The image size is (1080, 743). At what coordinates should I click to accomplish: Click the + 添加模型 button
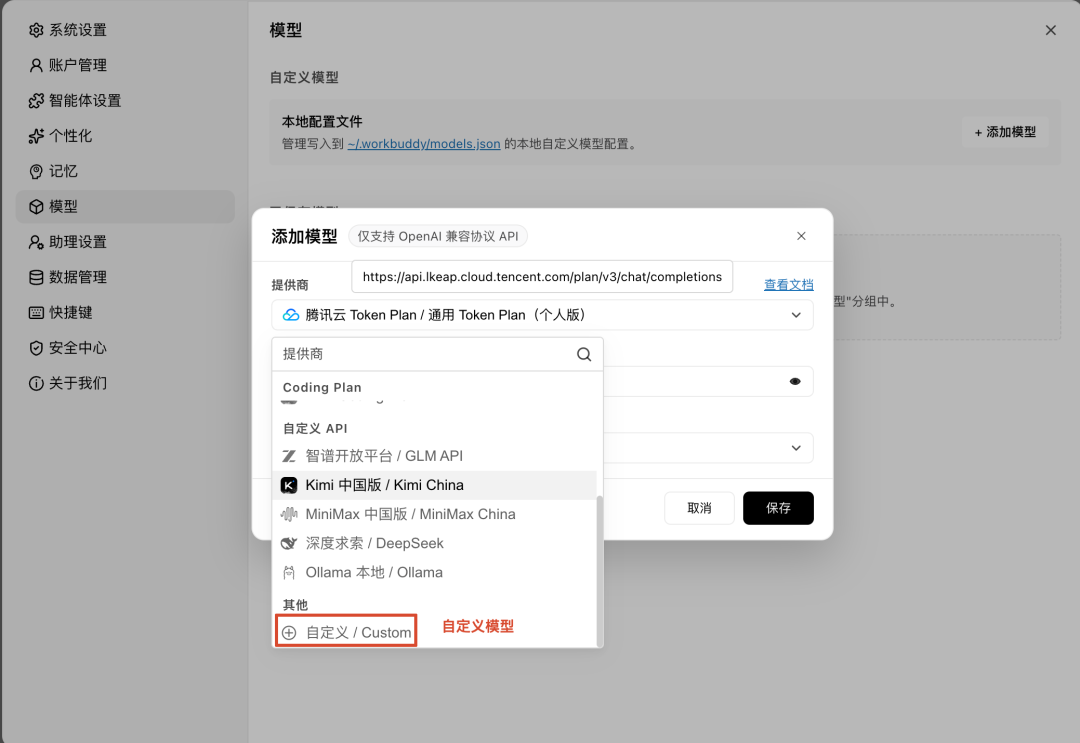[1005, 132]
